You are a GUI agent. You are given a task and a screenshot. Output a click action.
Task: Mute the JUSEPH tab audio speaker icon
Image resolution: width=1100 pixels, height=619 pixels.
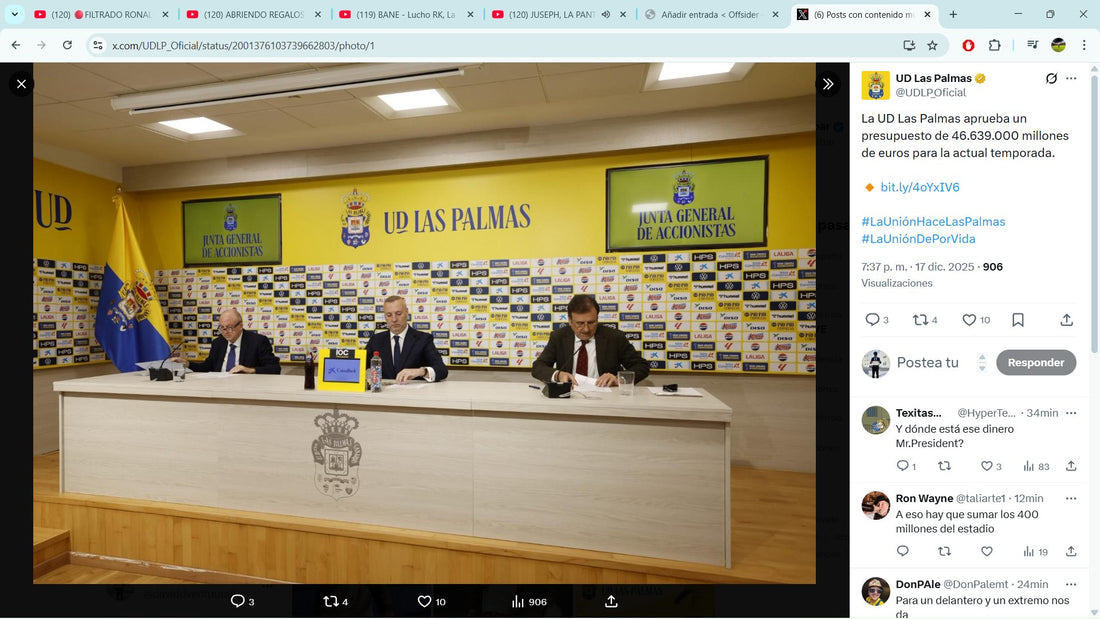(x=605, y=15)
